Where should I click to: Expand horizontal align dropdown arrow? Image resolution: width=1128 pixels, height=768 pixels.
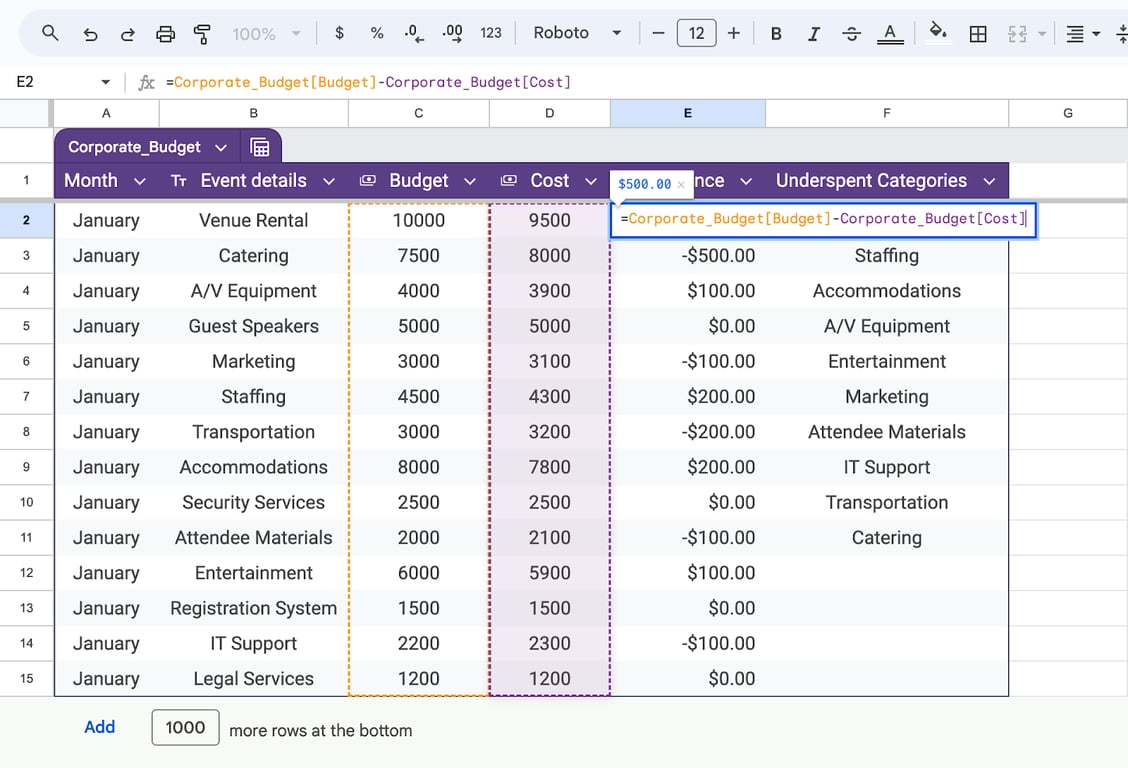[x=1096, y=34]
